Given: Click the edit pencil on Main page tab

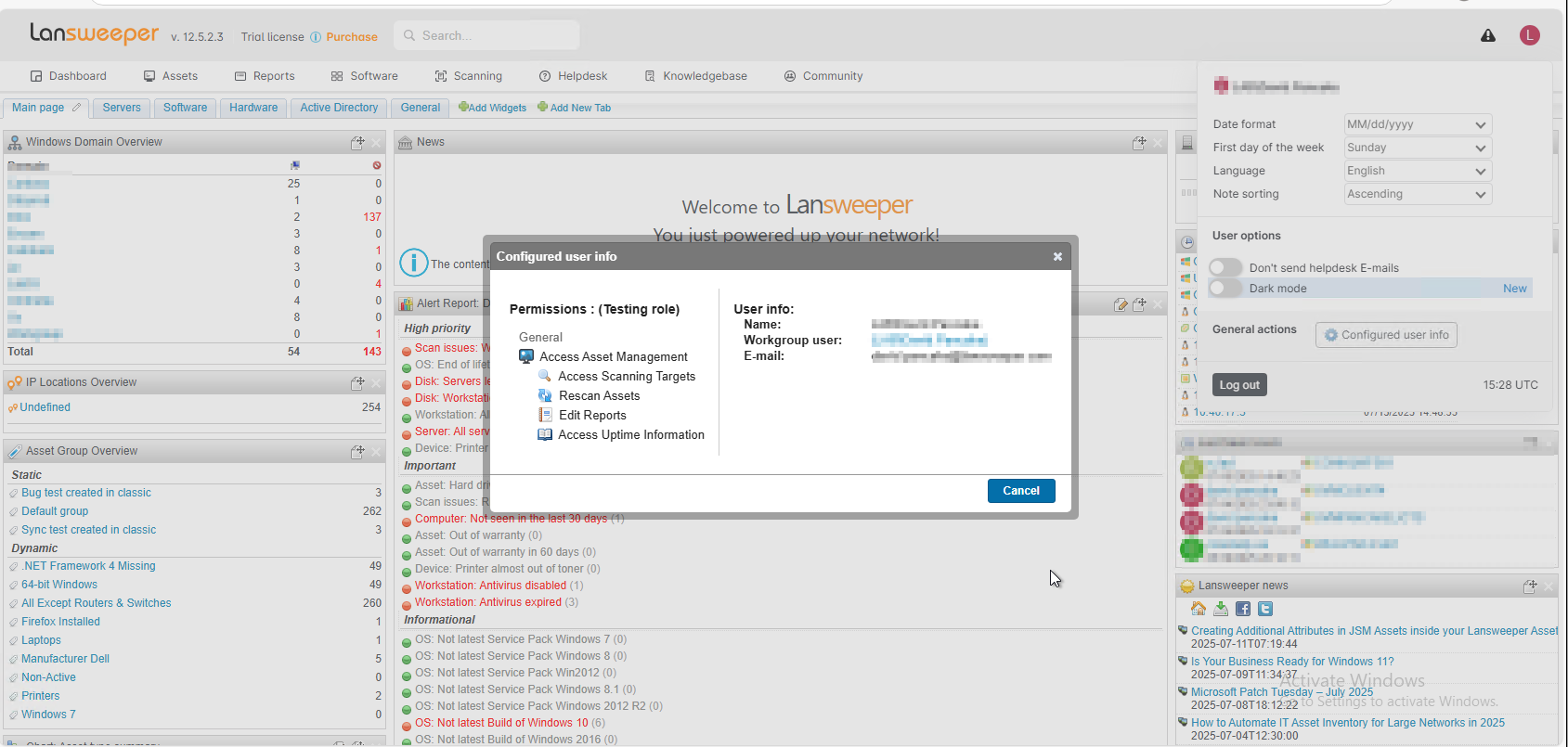Looking at the screenshot, I should (76, 108).
